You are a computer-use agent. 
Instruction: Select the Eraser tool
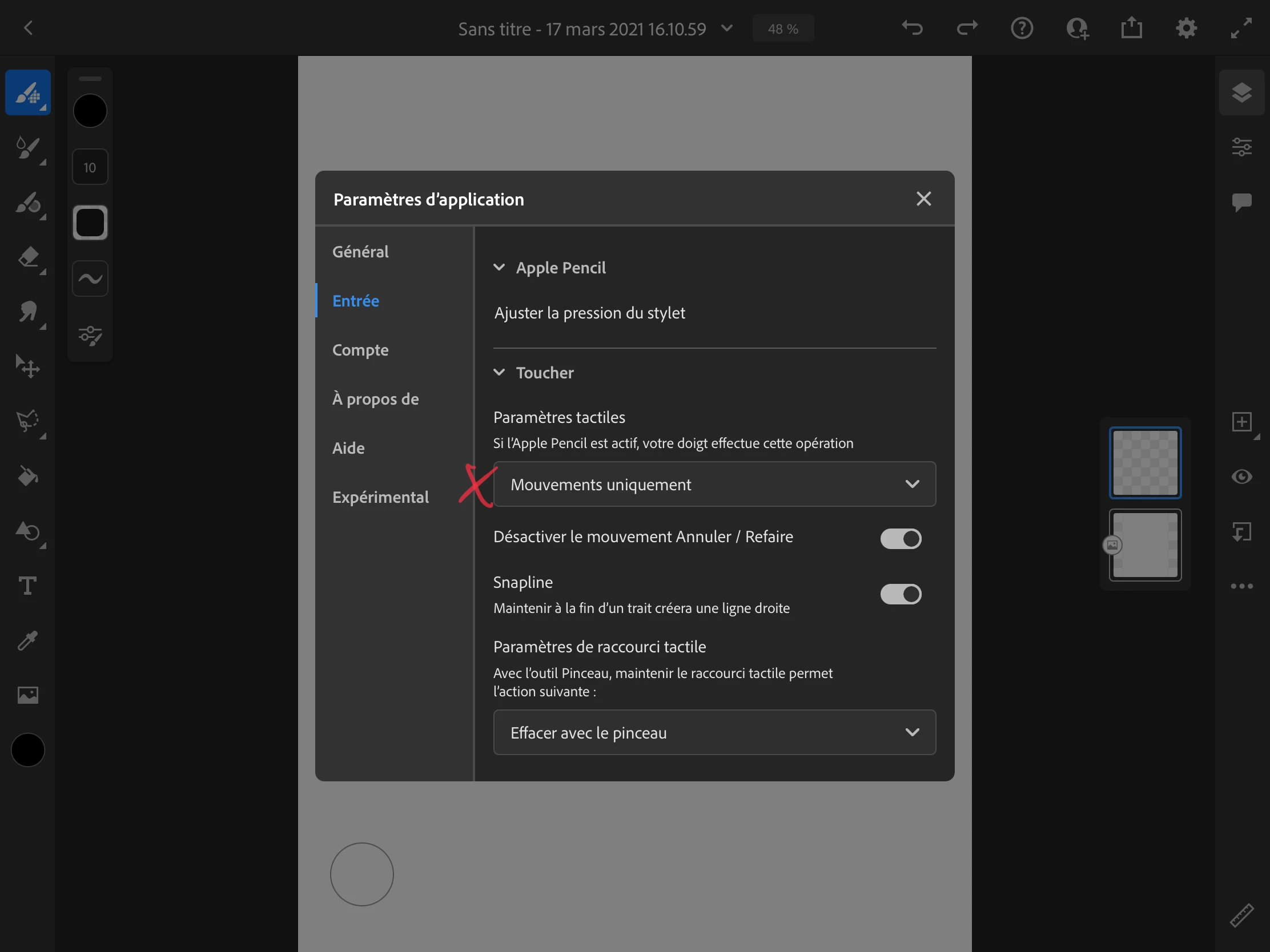coord(27,257)
